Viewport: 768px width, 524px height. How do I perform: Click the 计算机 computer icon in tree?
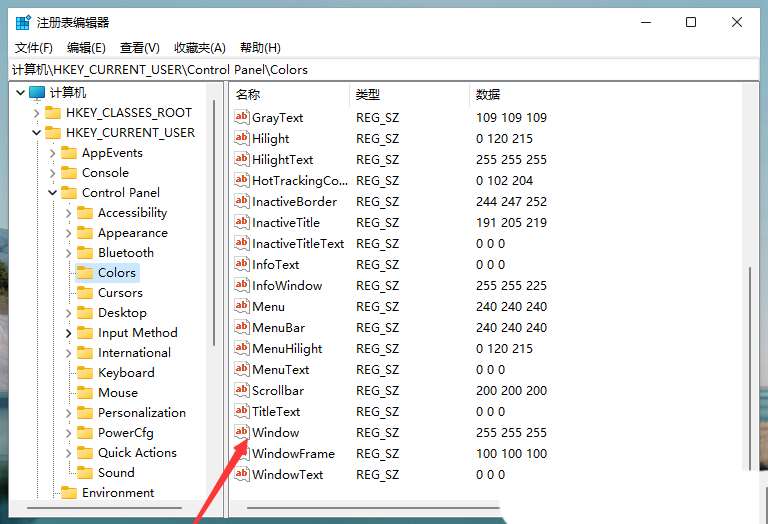click(37, 93)
